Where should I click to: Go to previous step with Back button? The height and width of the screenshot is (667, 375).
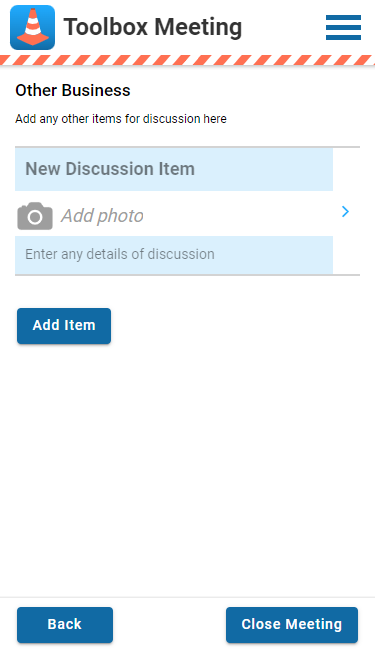click(x=65, y=624)
